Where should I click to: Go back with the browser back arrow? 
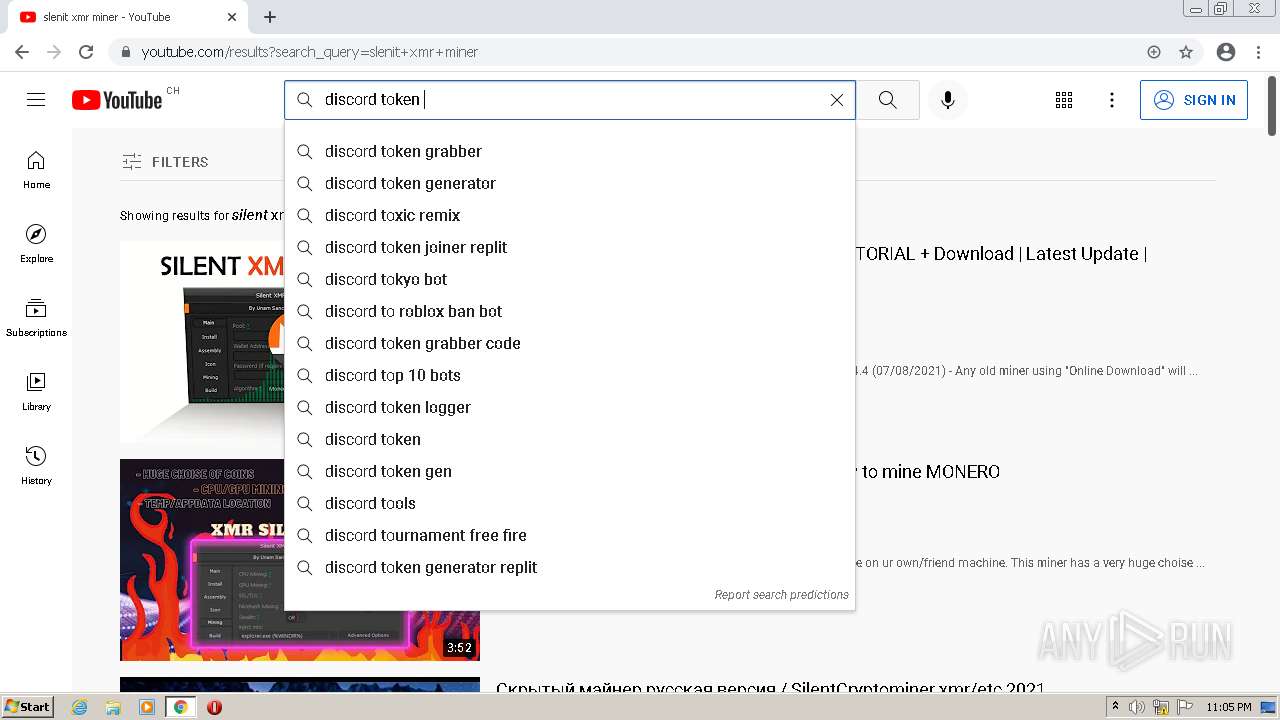click(x=22, y=52)
